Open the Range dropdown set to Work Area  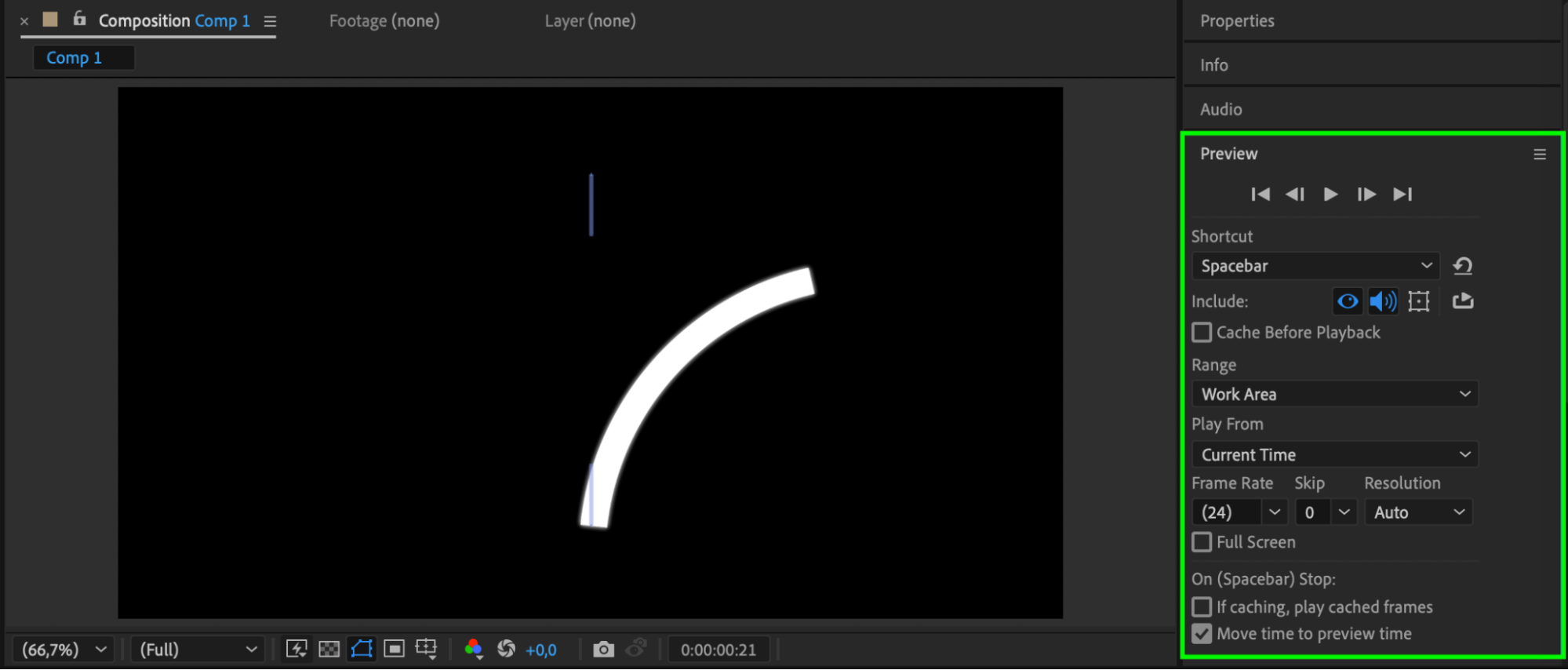coord(1335,394)
